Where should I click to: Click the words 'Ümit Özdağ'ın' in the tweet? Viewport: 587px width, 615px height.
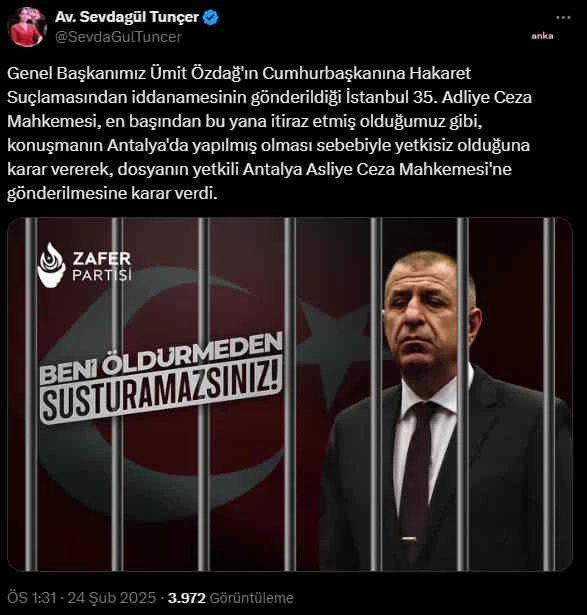coord(204,73)
